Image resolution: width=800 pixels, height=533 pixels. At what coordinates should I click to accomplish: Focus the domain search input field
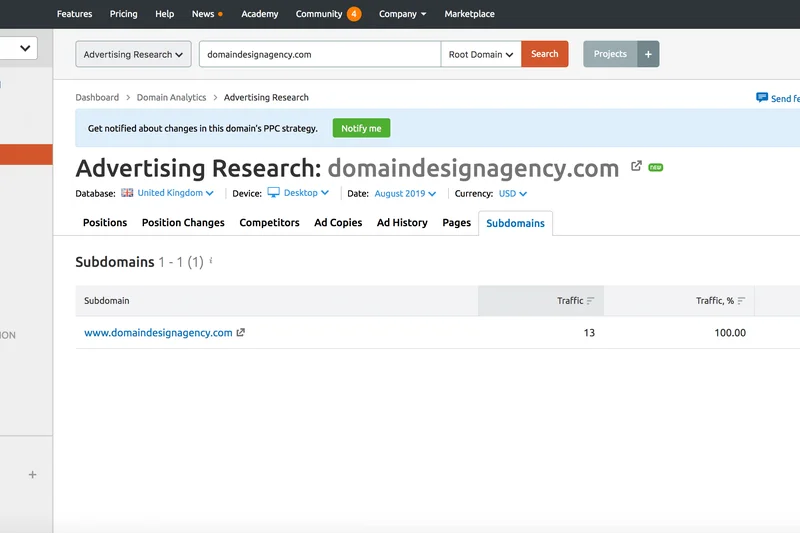(x=320, y=54)
